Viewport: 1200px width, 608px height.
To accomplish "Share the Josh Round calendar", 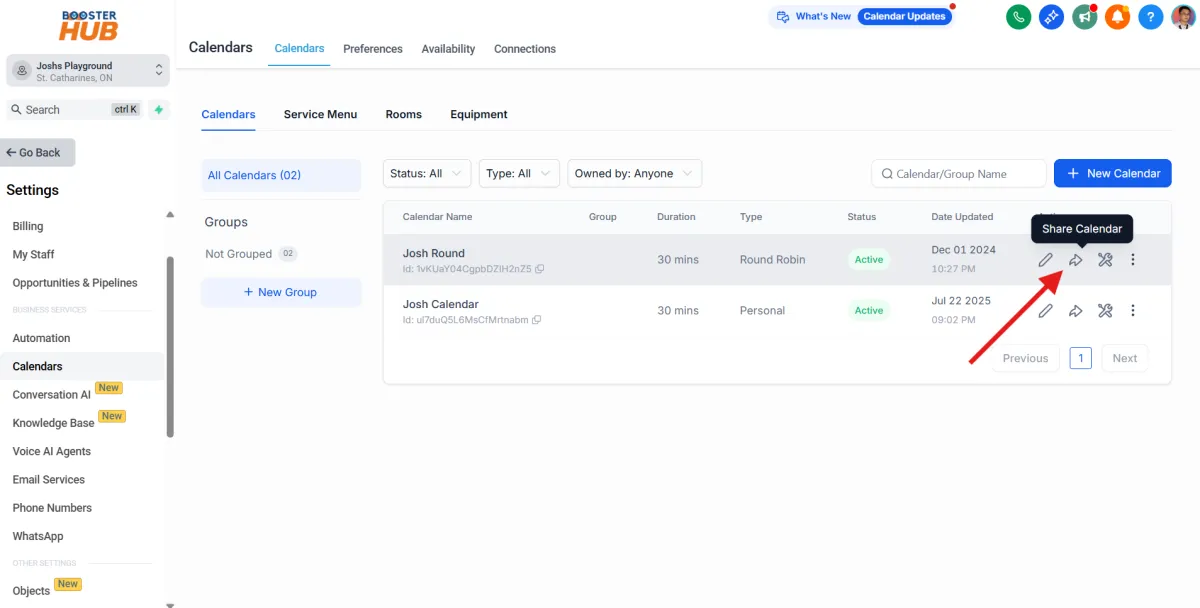I will pos(1075,259).
